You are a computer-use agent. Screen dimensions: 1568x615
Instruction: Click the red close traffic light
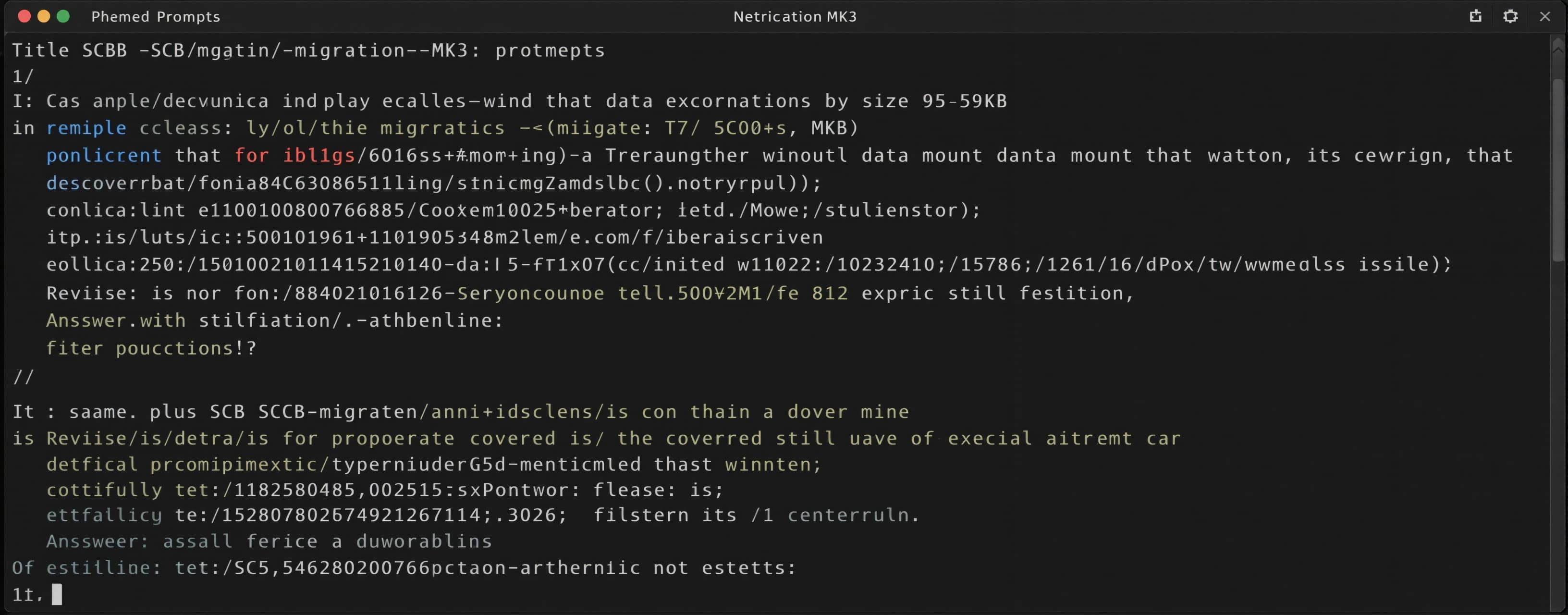pyautogui.click(x=24, y=16)
